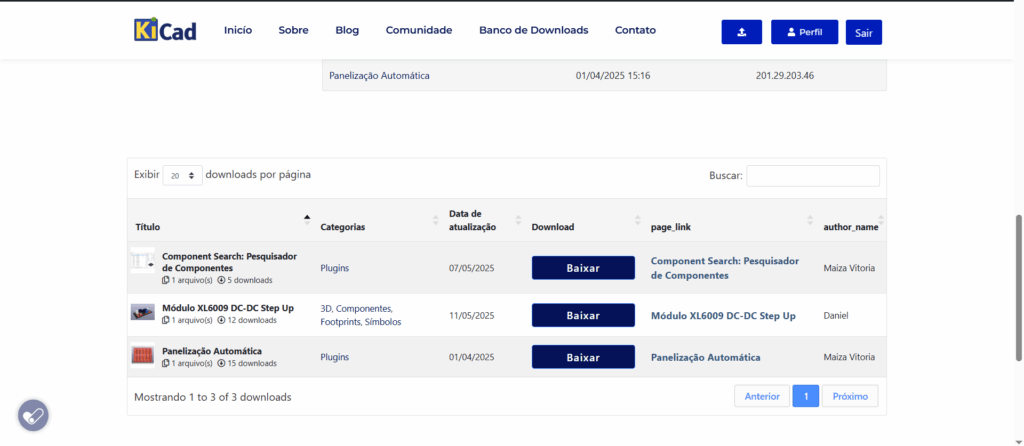Click the upload icon button
This screenshot has width=1024, height=446.
741,32
